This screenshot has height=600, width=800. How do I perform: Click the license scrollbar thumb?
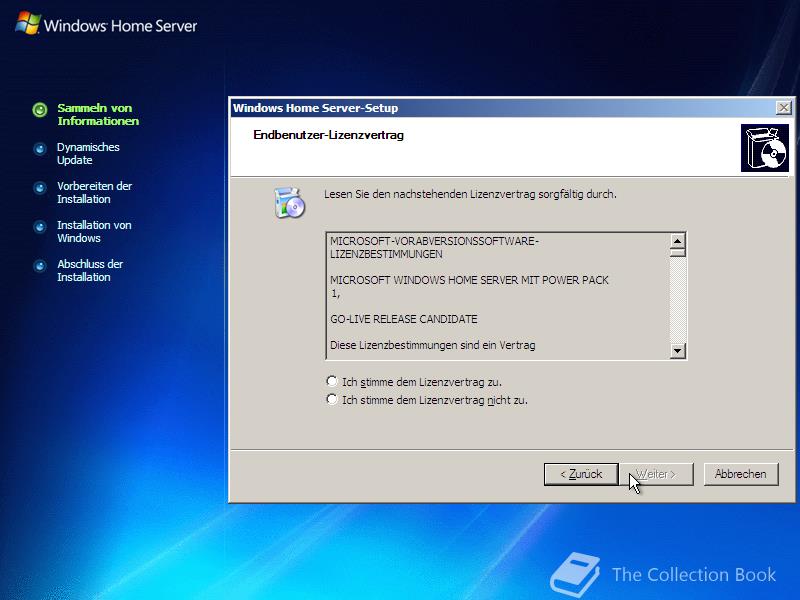[x=678, y=252]
